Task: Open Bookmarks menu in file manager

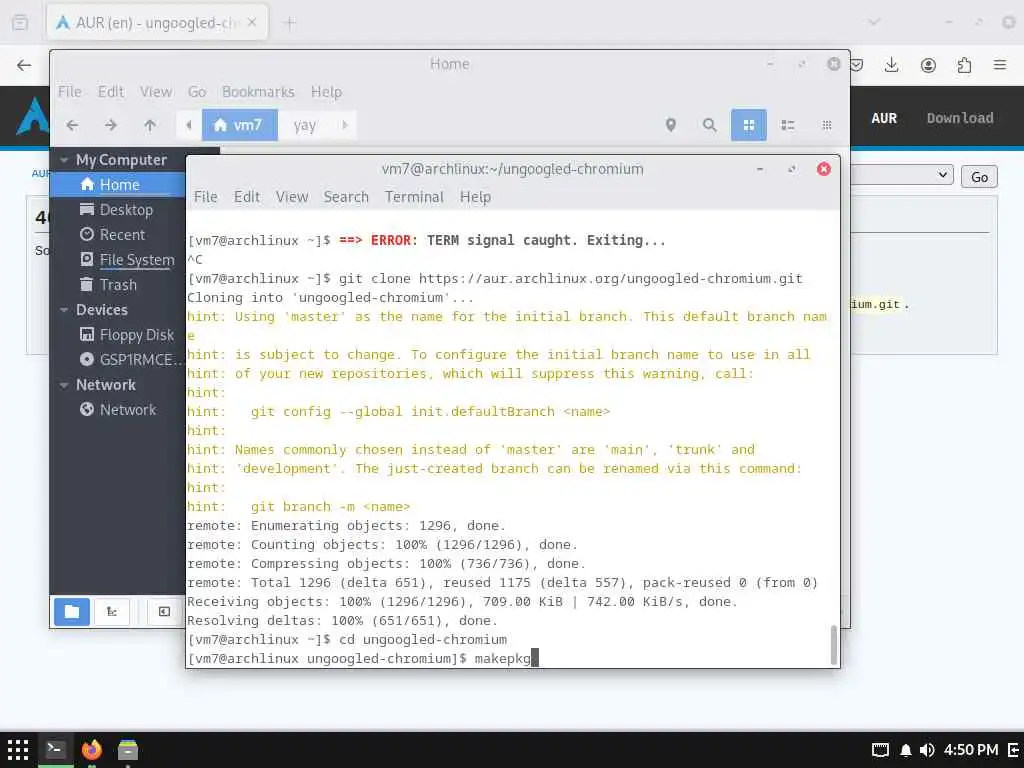Action: pos(258,91)
